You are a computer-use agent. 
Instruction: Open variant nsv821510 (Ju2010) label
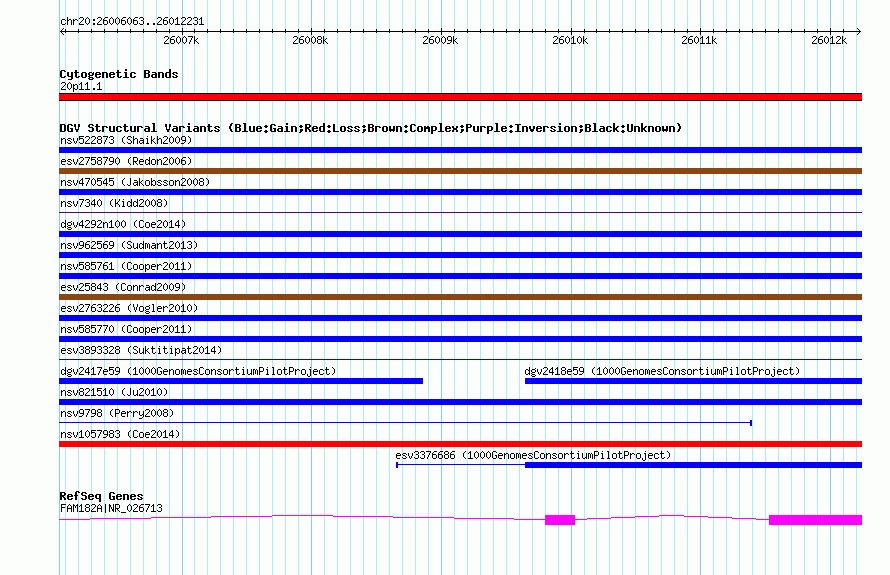pyautogui.click(x=114, y=392)
